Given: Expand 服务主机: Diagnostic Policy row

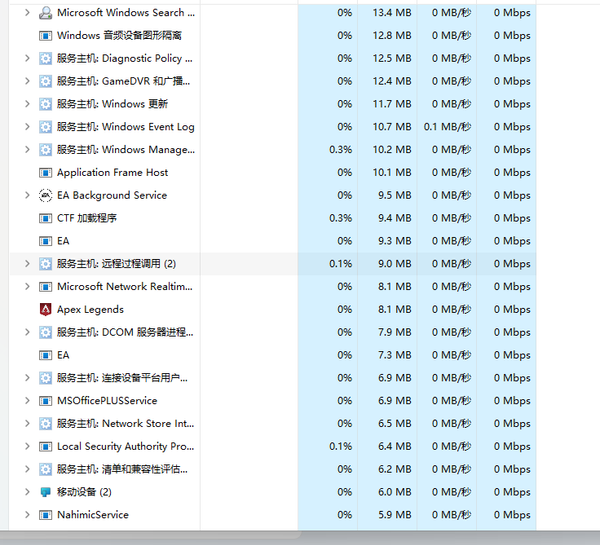Looking at the screenshot, I should coord(27,58).
